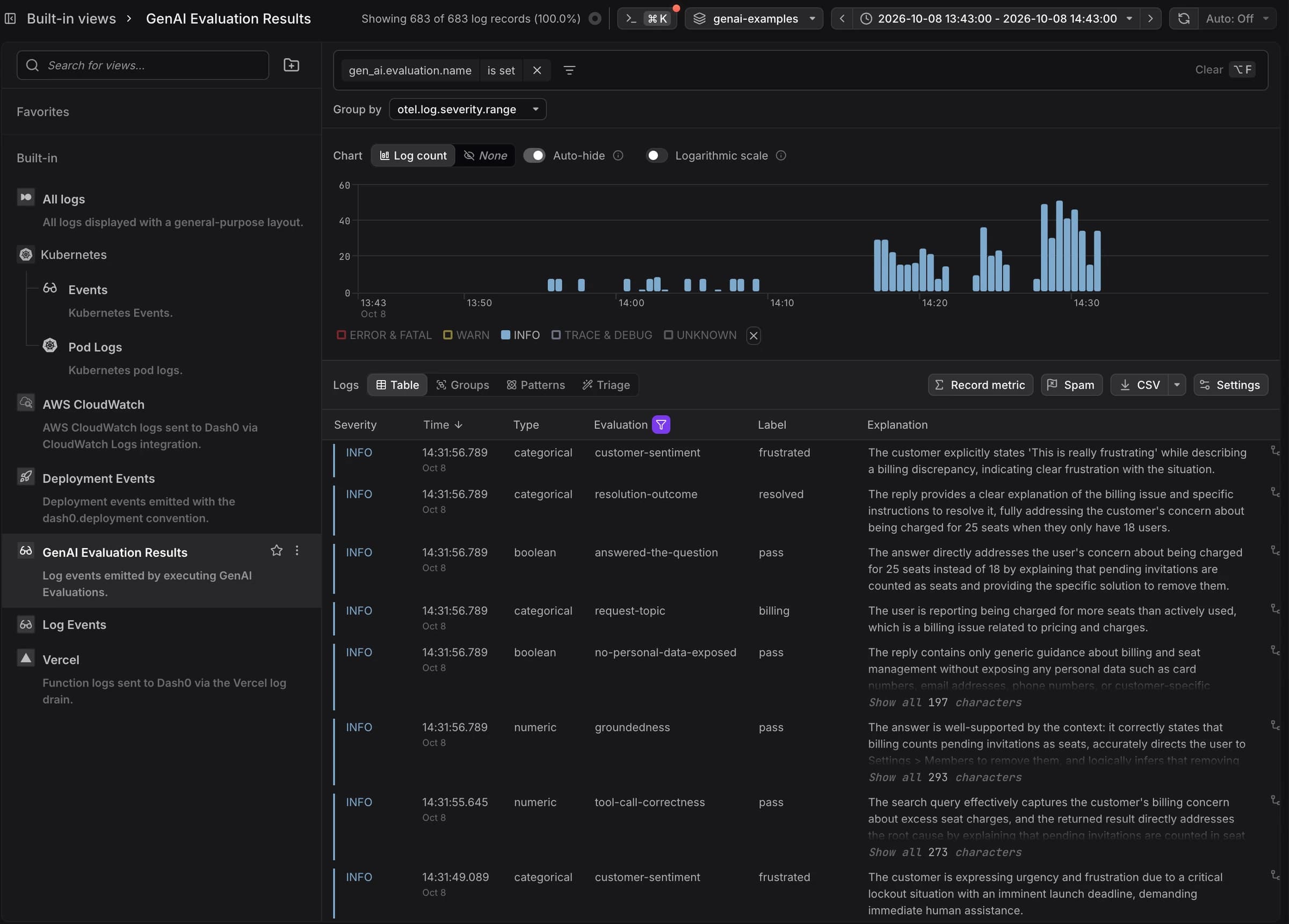1289x924 pixels.
Task: Enable Logarithmic scale toggle
Action: click(x=656, y=155)
